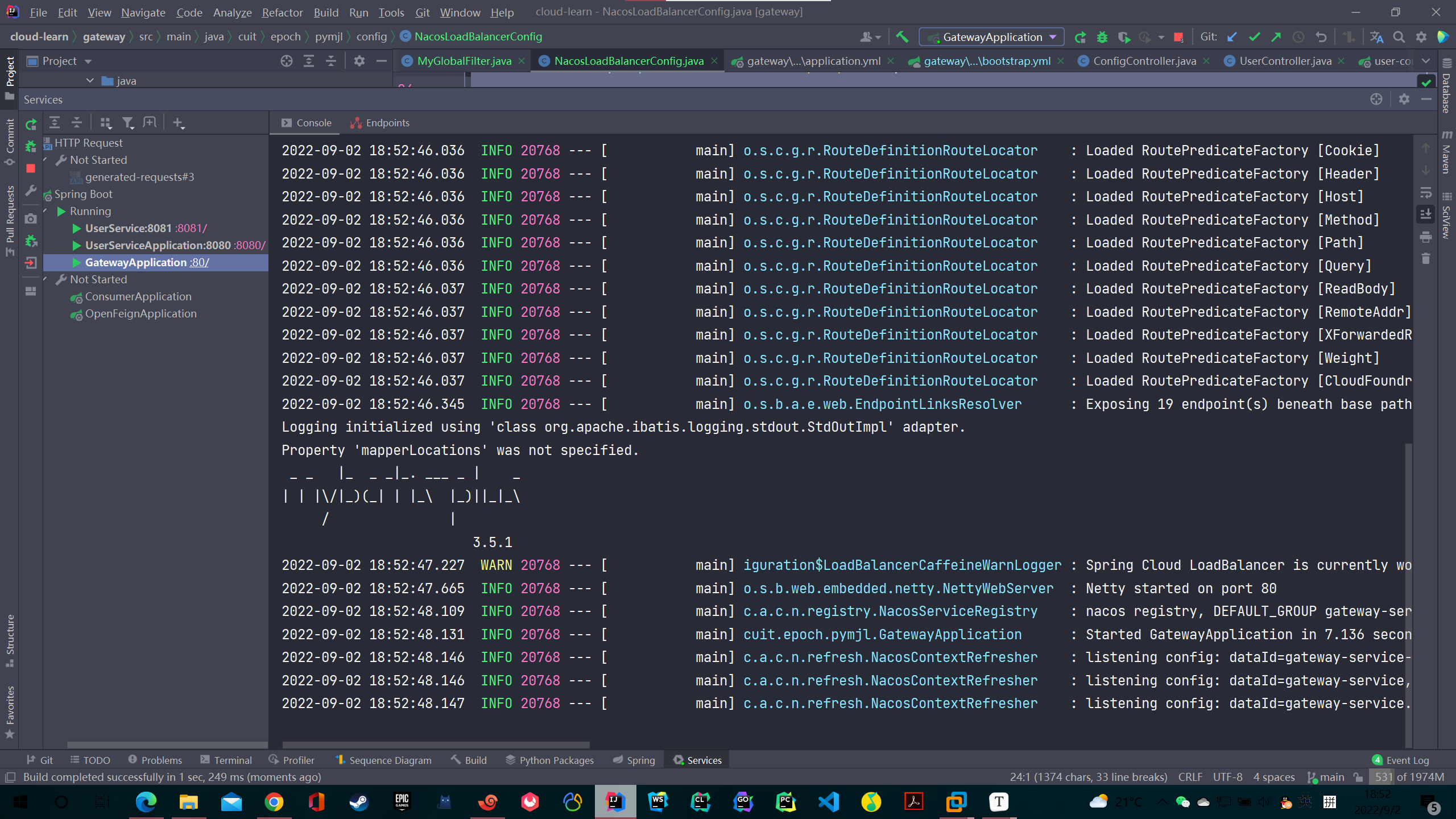Open Chrome from Windows taskbar
Screen dimensions: 1456x819
click(x=274, y=802)
